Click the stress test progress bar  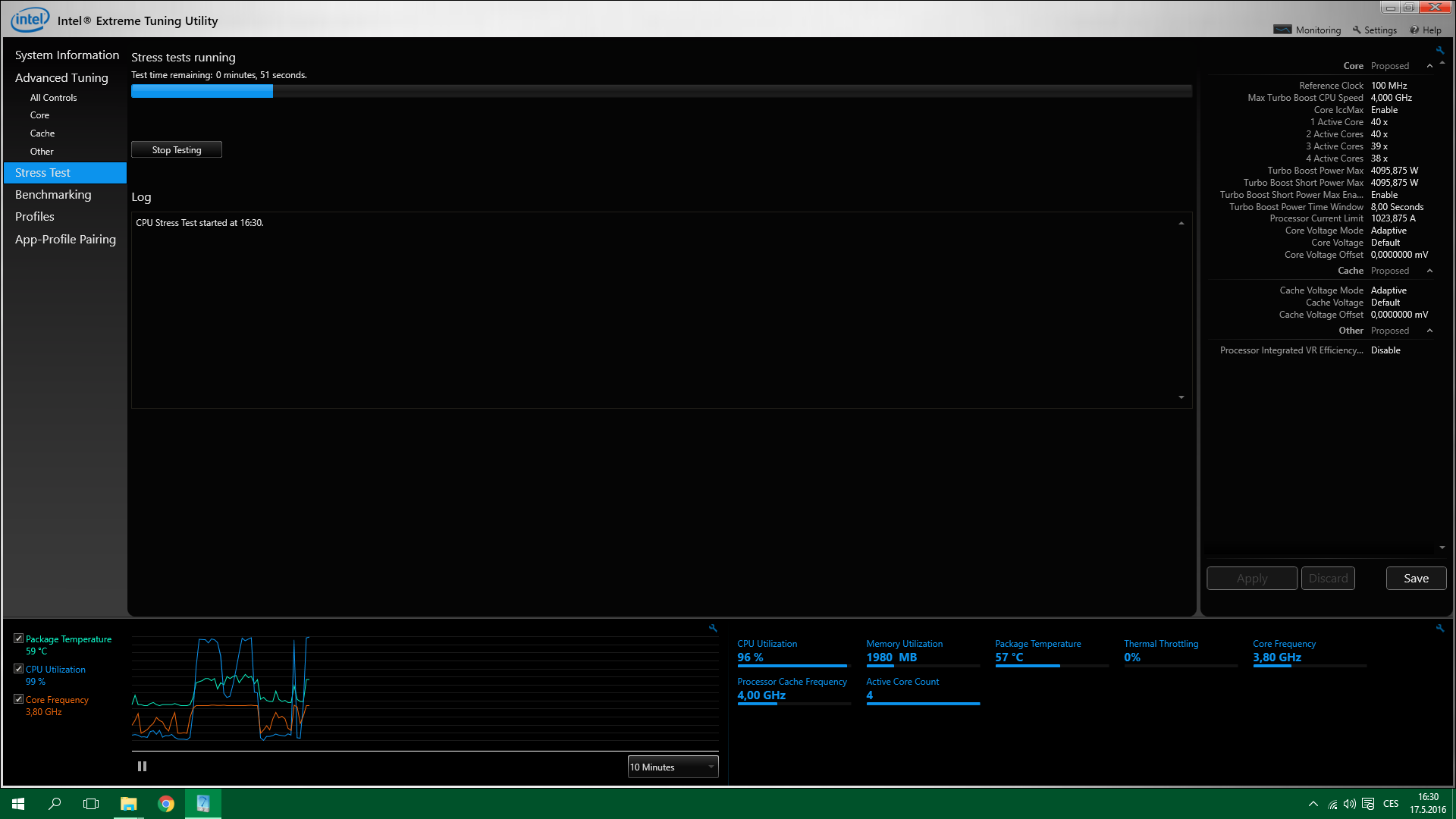pos(661,92)
